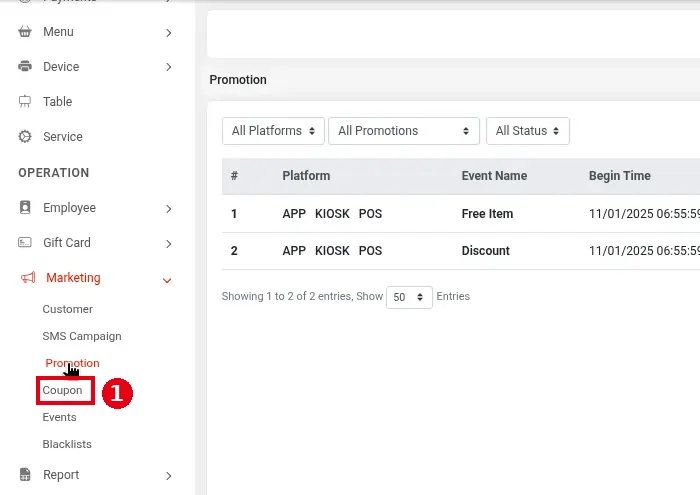This screenshot has width=700, height=495.
Task: Open the Service sidebar item
Action: tap(62, 137)
